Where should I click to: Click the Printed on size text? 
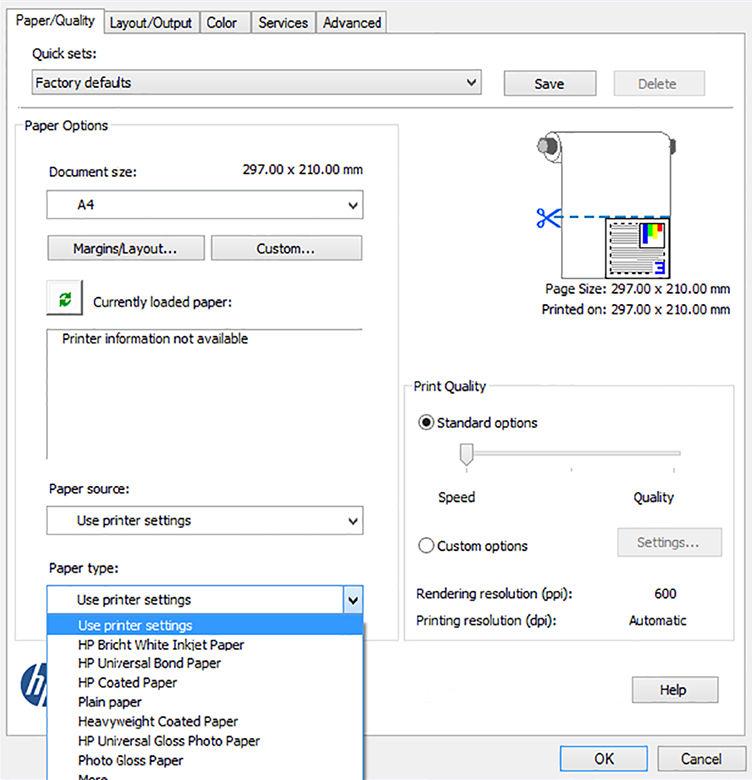(x=636, y=309)
